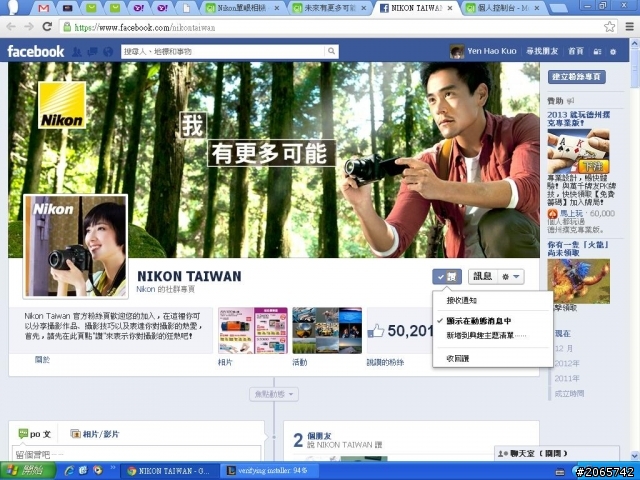This screenshot has height=480, width=640.
Task: Select the po 文 composer tab
Action: click(x=34, y=433)
